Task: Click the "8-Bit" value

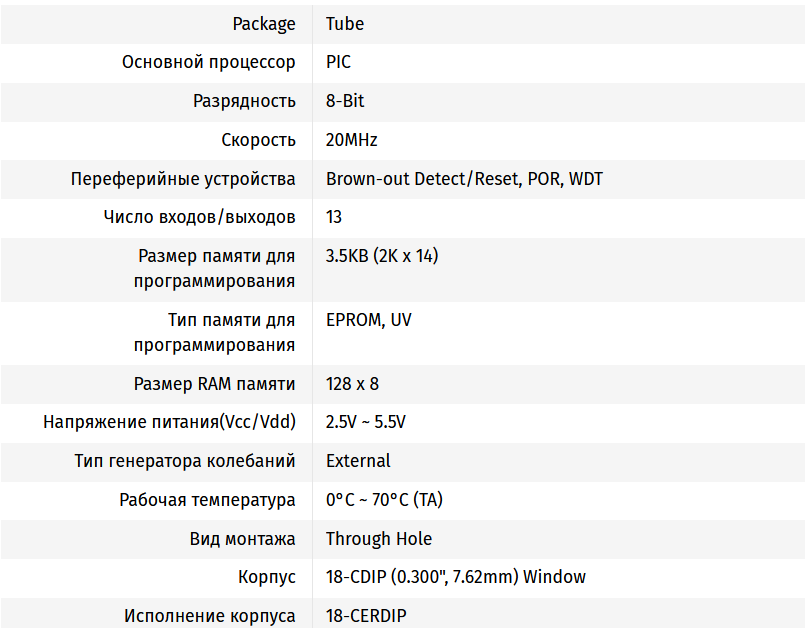Action: point(345,101)
